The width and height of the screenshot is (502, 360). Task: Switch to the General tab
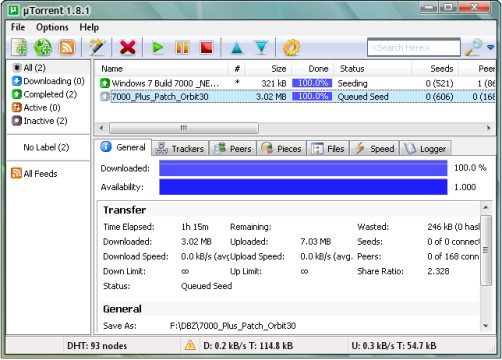coord(123,147)
